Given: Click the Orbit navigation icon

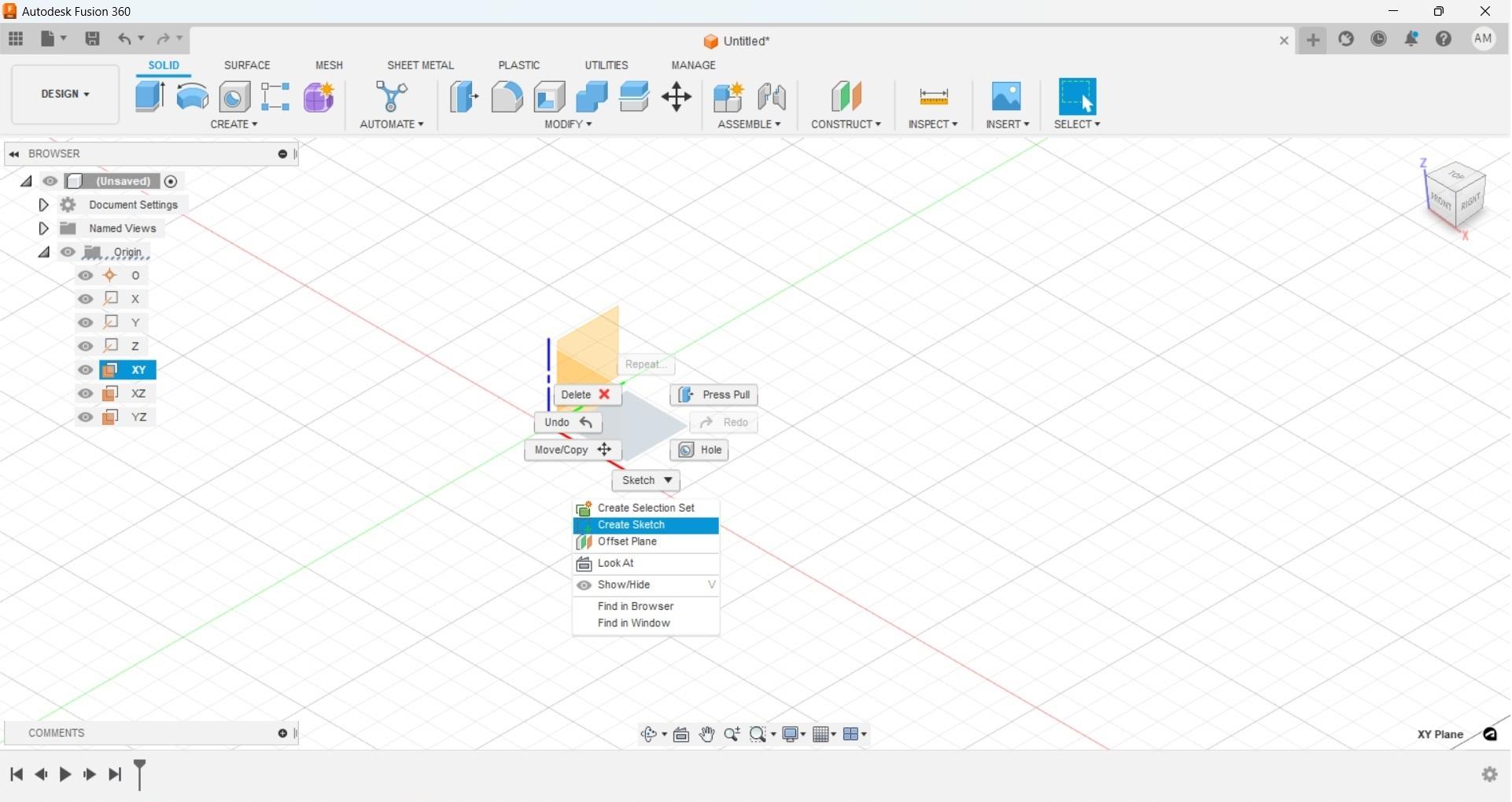Looking at the screenshot, I should click(650, 735).
